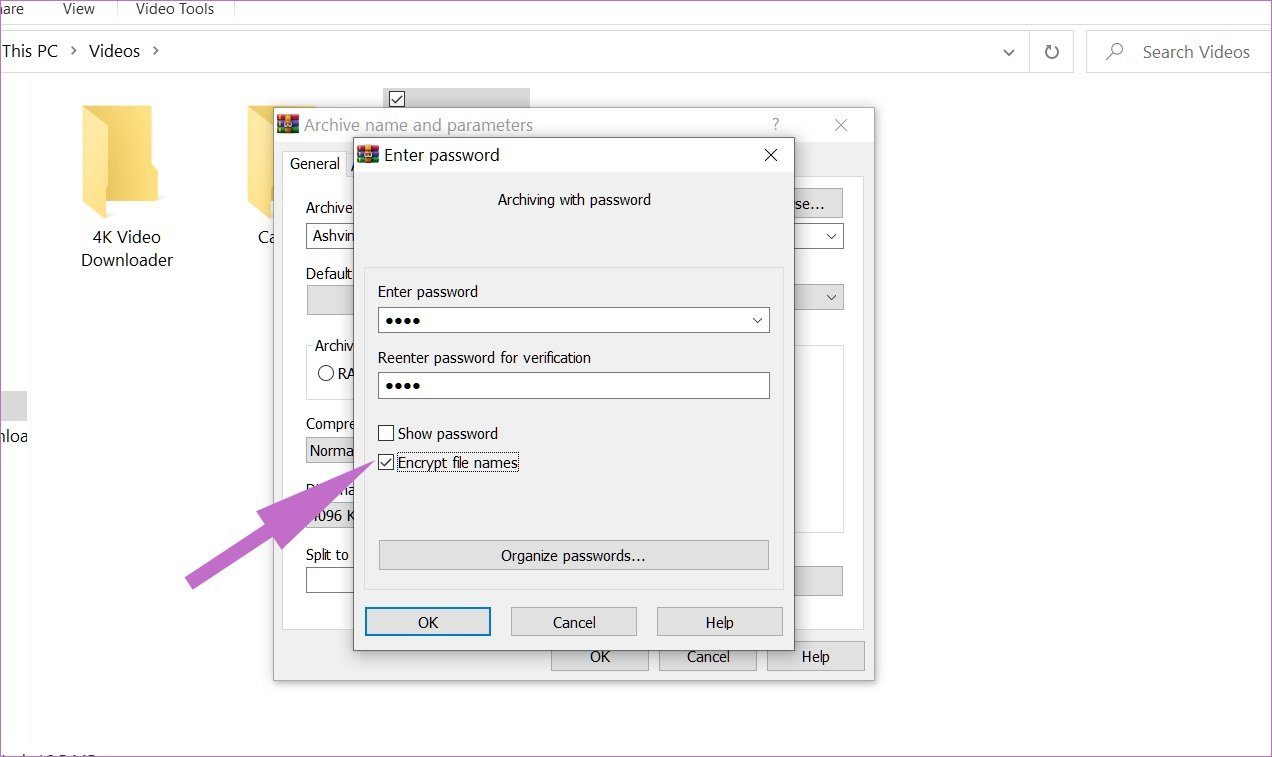This screenshot has height=757, width=1272.
Task: Uncheck Encrypt file names checkbox
Action: pos(386,463)
